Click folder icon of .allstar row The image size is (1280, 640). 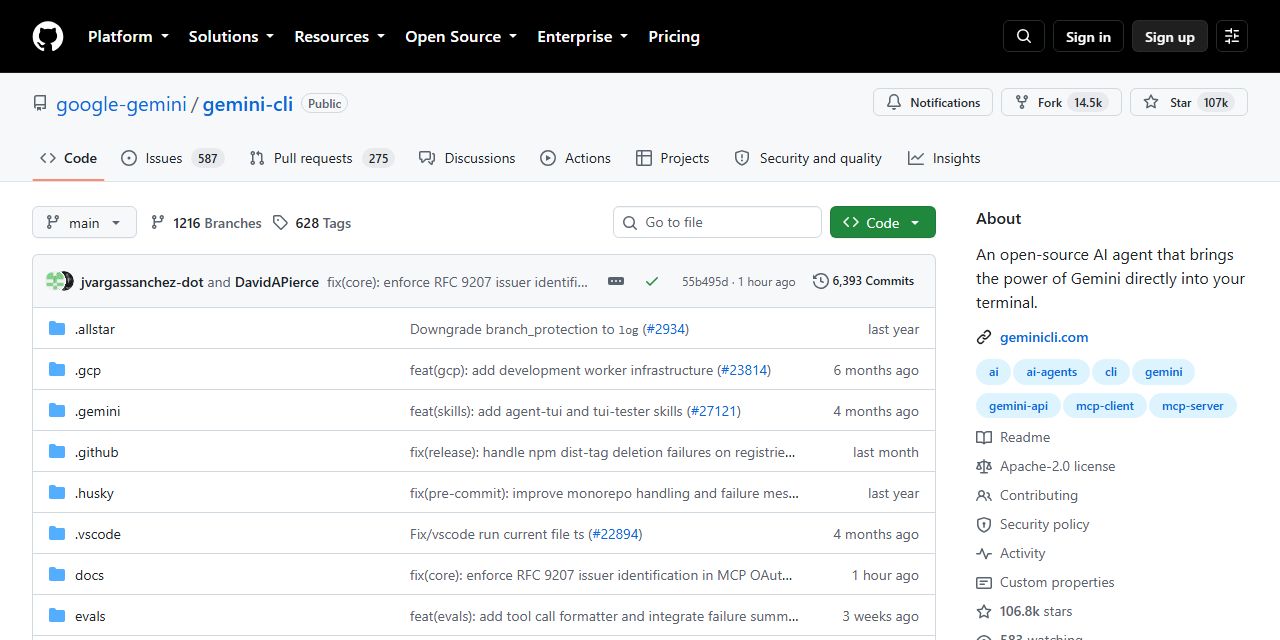[x=57, y=329]
